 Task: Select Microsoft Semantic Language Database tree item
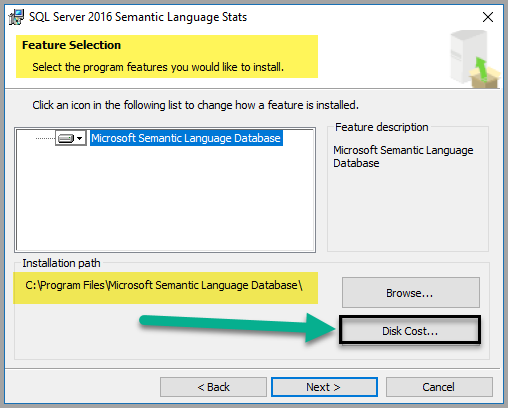point(186,138)
